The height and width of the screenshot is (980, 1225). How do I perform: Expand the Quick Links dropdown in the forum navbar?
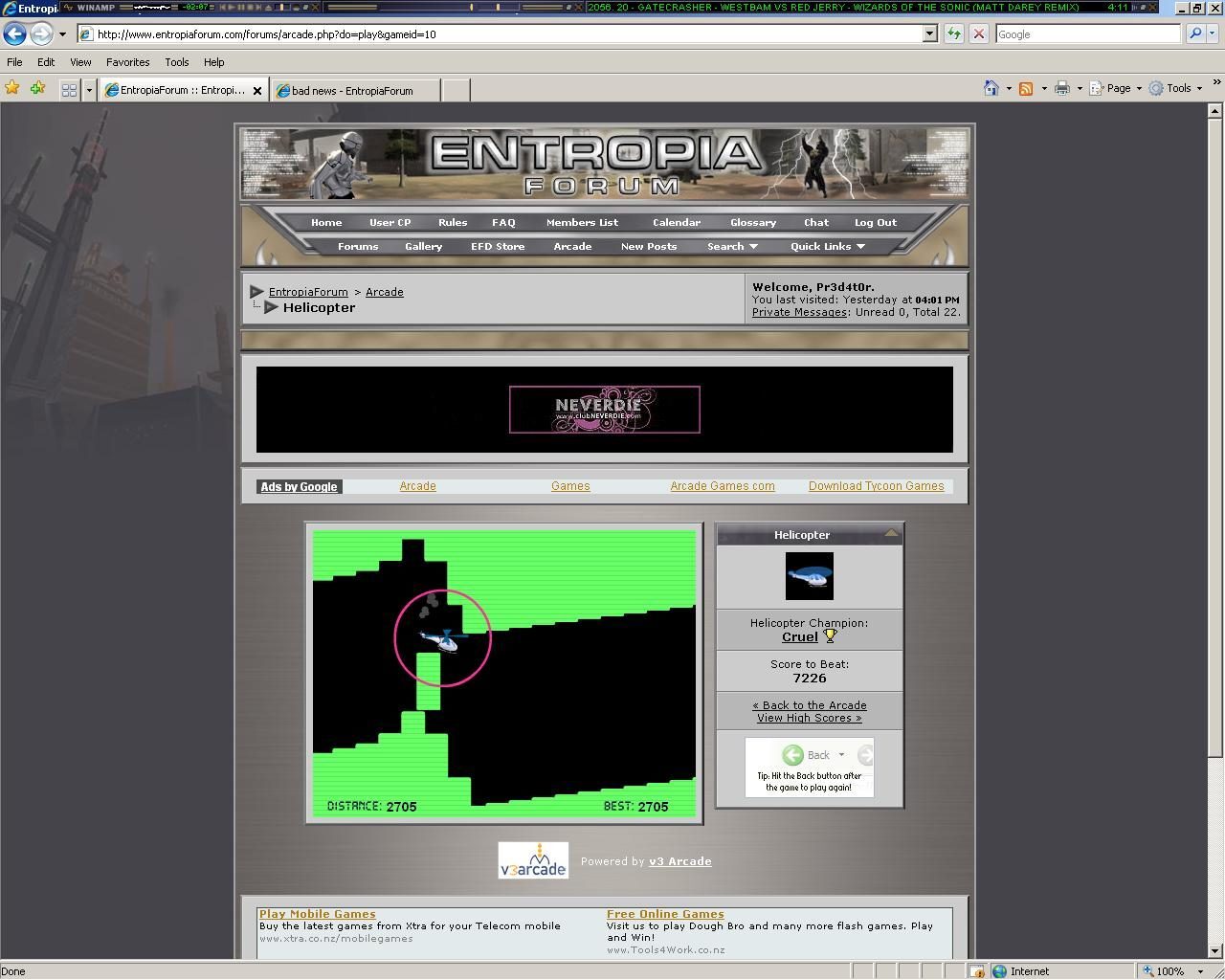pos(826,246)
